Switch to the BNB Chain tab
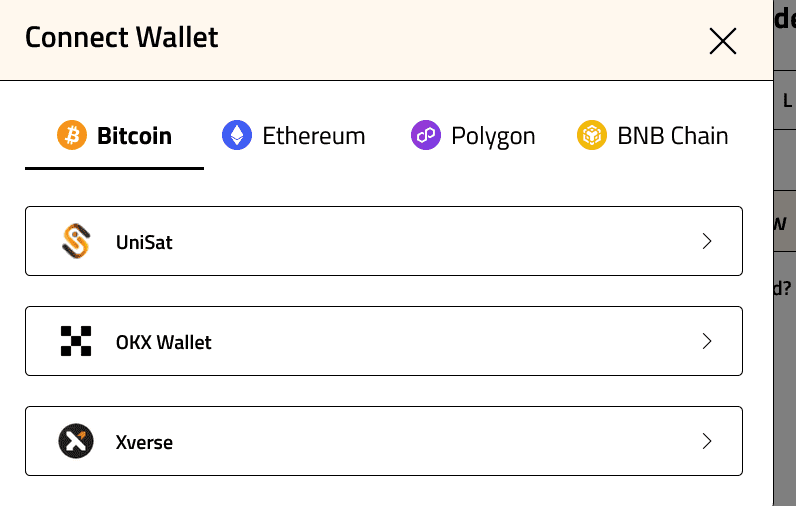The width and height of the screenshot is (796, 506). pyautogui.click(x=672, y=136)
